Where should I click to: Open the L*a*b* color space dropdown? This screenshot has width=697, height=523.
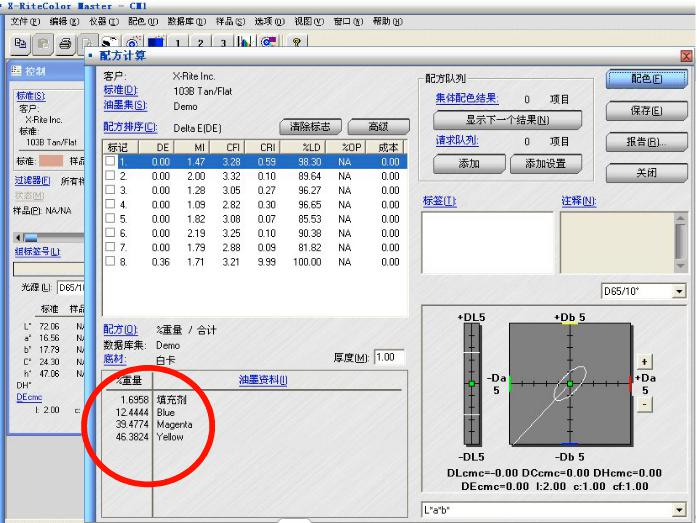(x=679, y=510)
